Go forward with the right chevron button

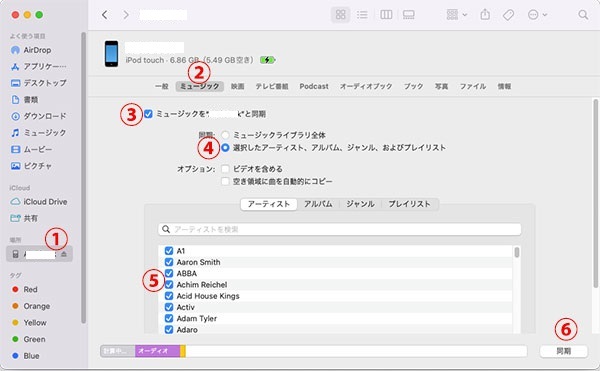[126, 15]
